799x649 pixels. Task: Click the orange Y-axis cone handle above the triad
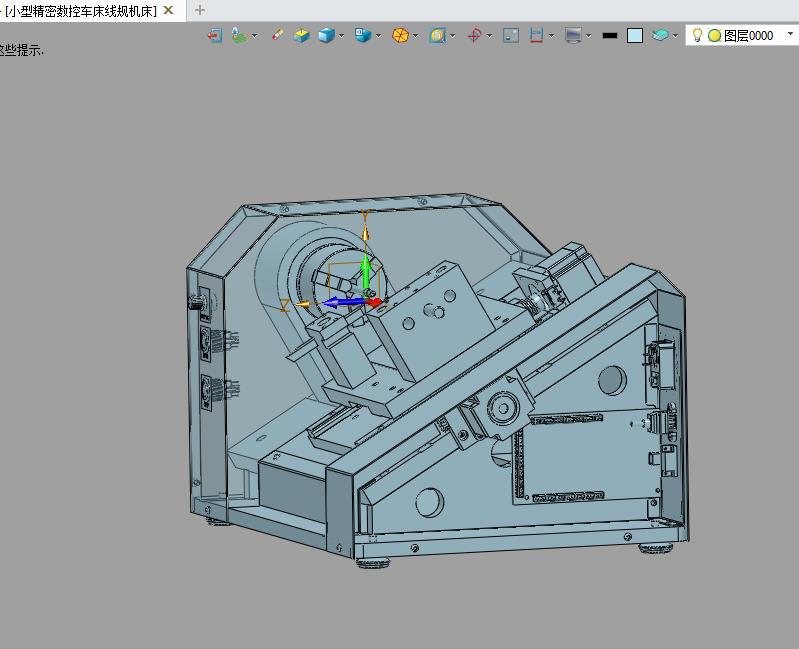pos(365,234)
